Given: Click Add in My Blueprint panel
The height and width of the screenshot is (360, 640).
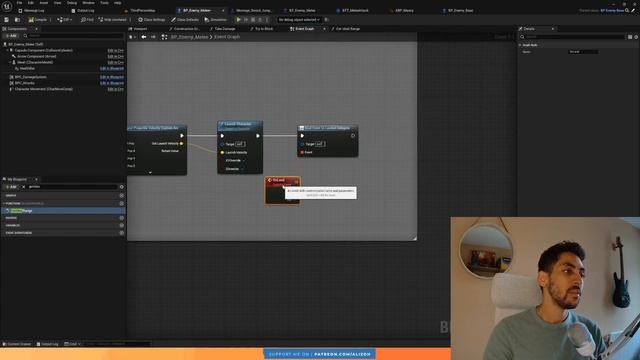Looking at the screenshot, I should [x=11, y=187].
